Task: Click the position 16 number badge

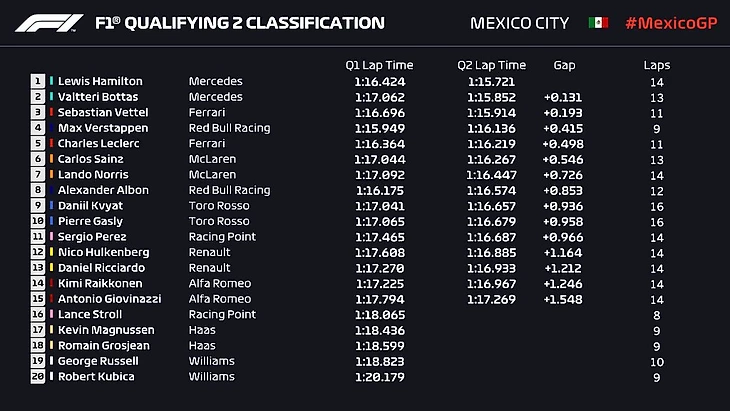Action: click(x=38, y=314)
